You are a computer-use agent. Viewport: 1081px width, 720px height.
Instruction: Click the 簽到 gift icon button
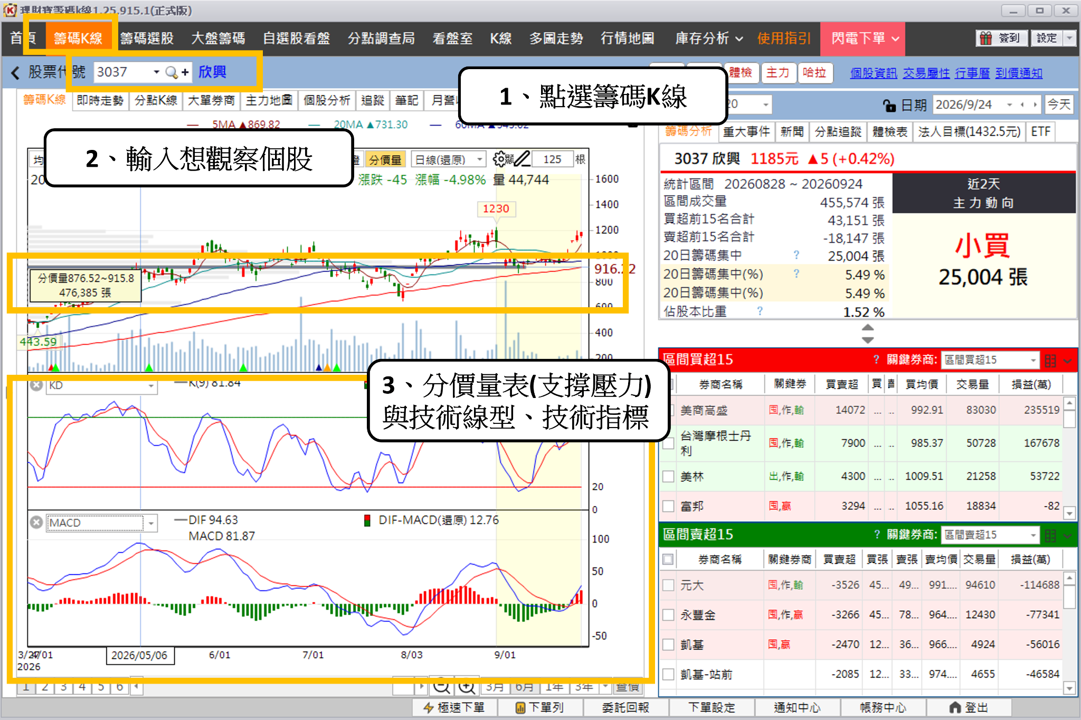pos(1002,38)
